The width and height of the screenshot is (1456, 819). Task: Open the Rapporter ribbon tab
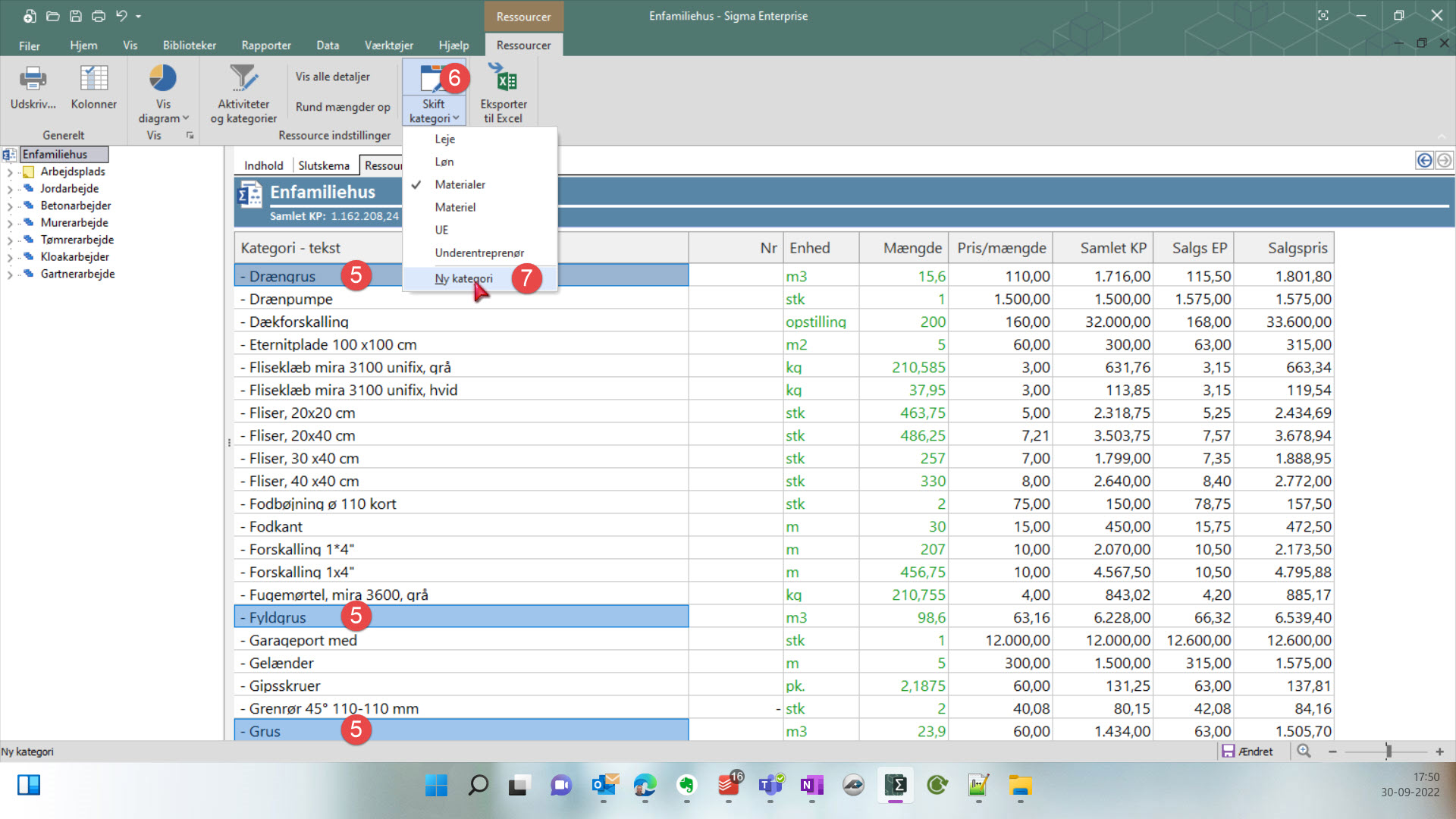tap(266, 45)
